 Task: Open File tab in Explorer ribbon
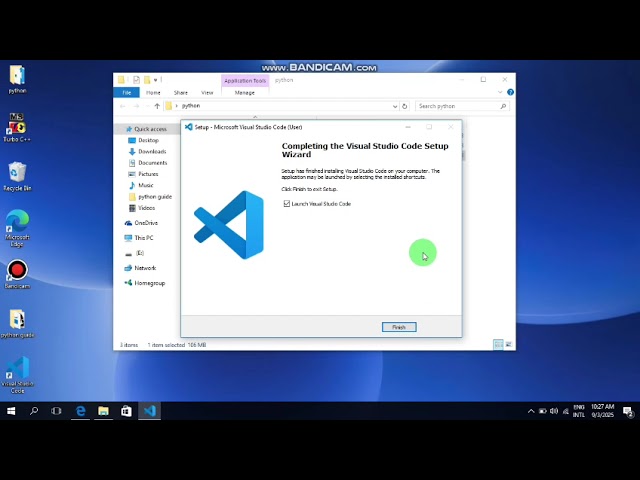[127, 93]
